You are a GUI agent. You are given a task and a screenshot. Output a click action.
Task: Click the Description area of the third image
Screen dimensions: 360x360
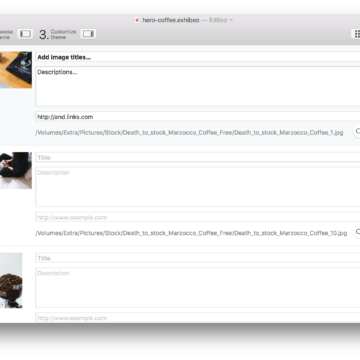[198, 288]
